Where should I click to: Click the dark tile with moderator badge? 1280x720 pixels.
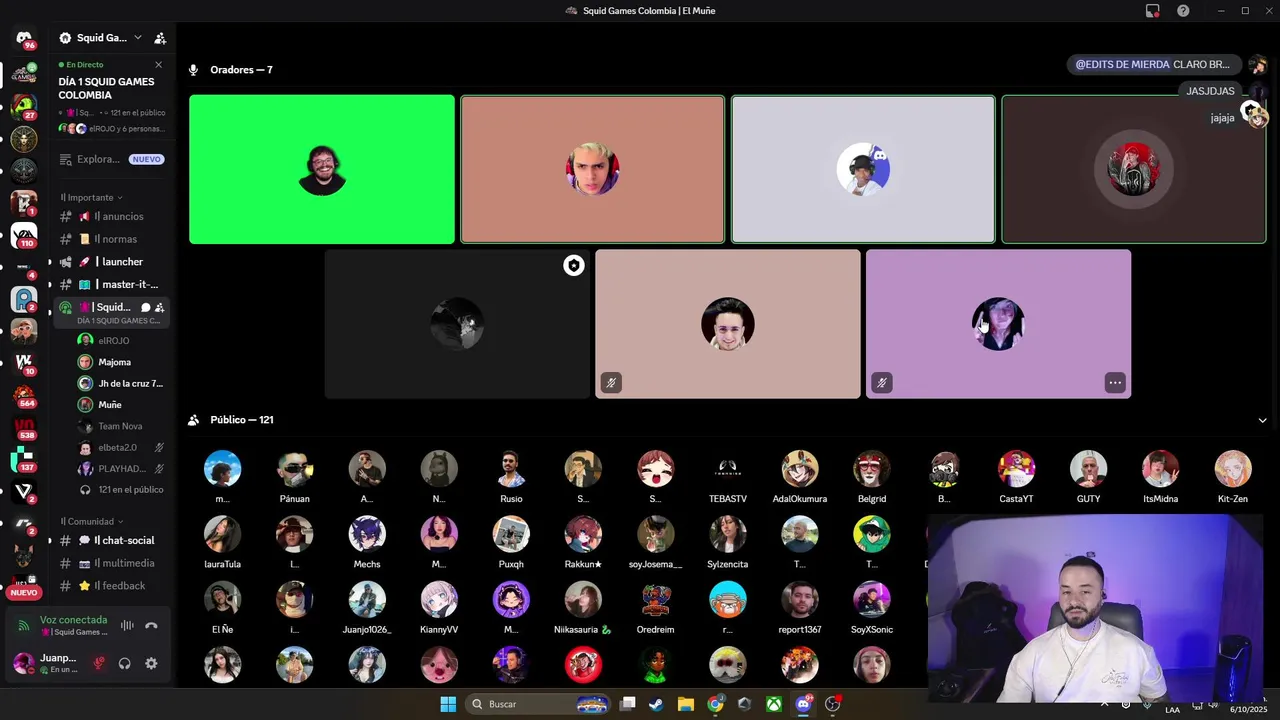pyautogui.click(x=457, y=324)
